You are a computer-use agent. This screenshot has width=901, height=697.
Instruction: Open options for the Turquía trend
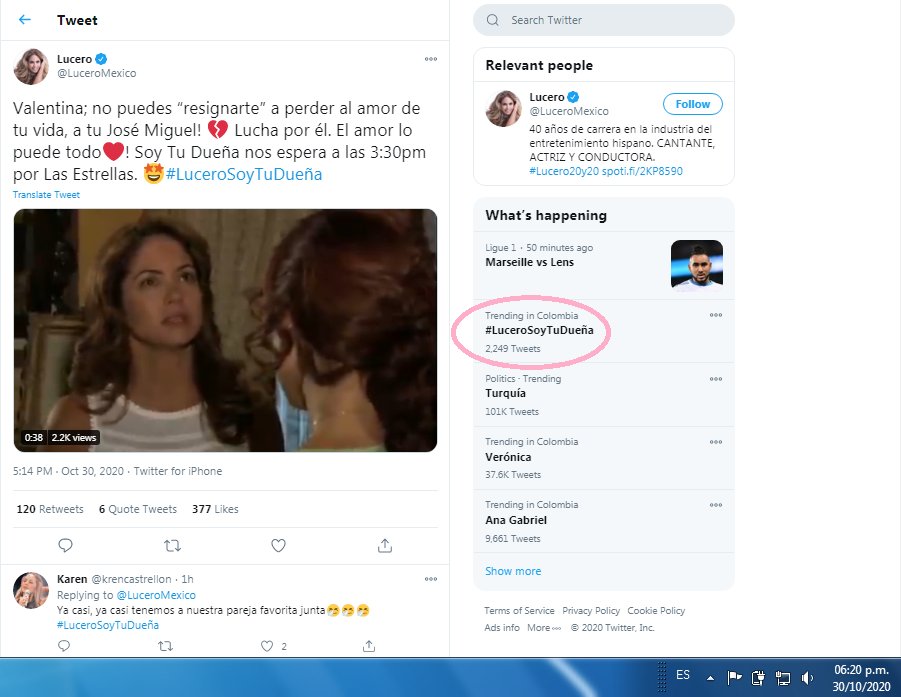[x=715, y=379]
